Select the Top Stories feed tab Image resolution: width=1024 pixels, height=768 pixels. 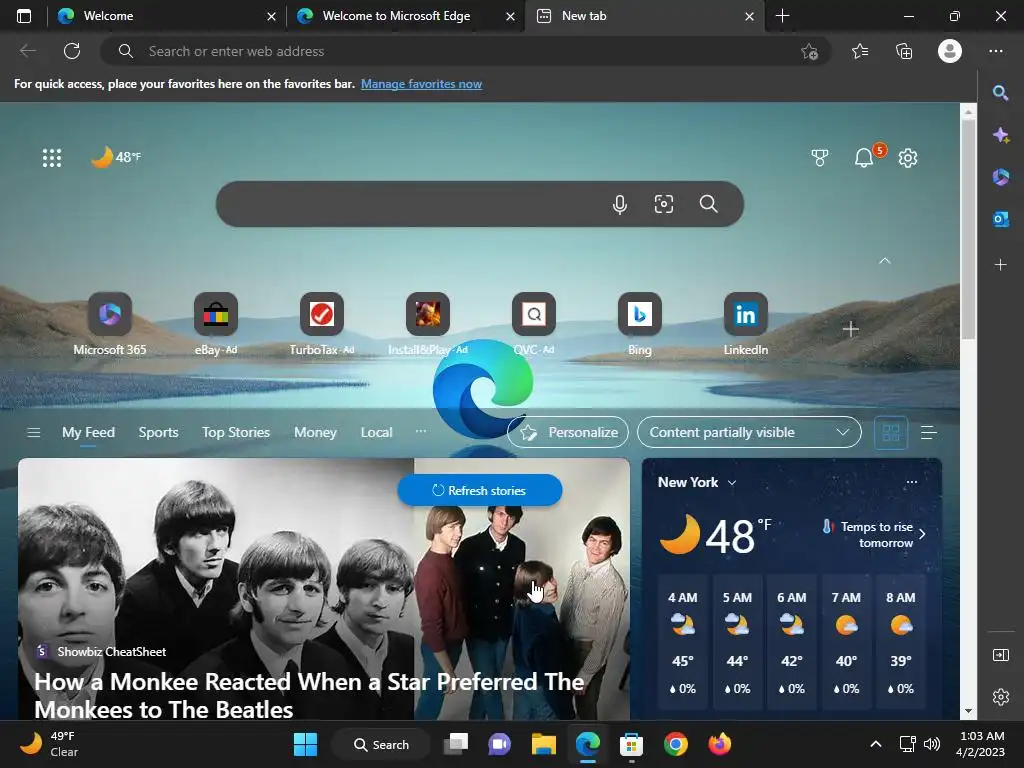tap(236, 432)
